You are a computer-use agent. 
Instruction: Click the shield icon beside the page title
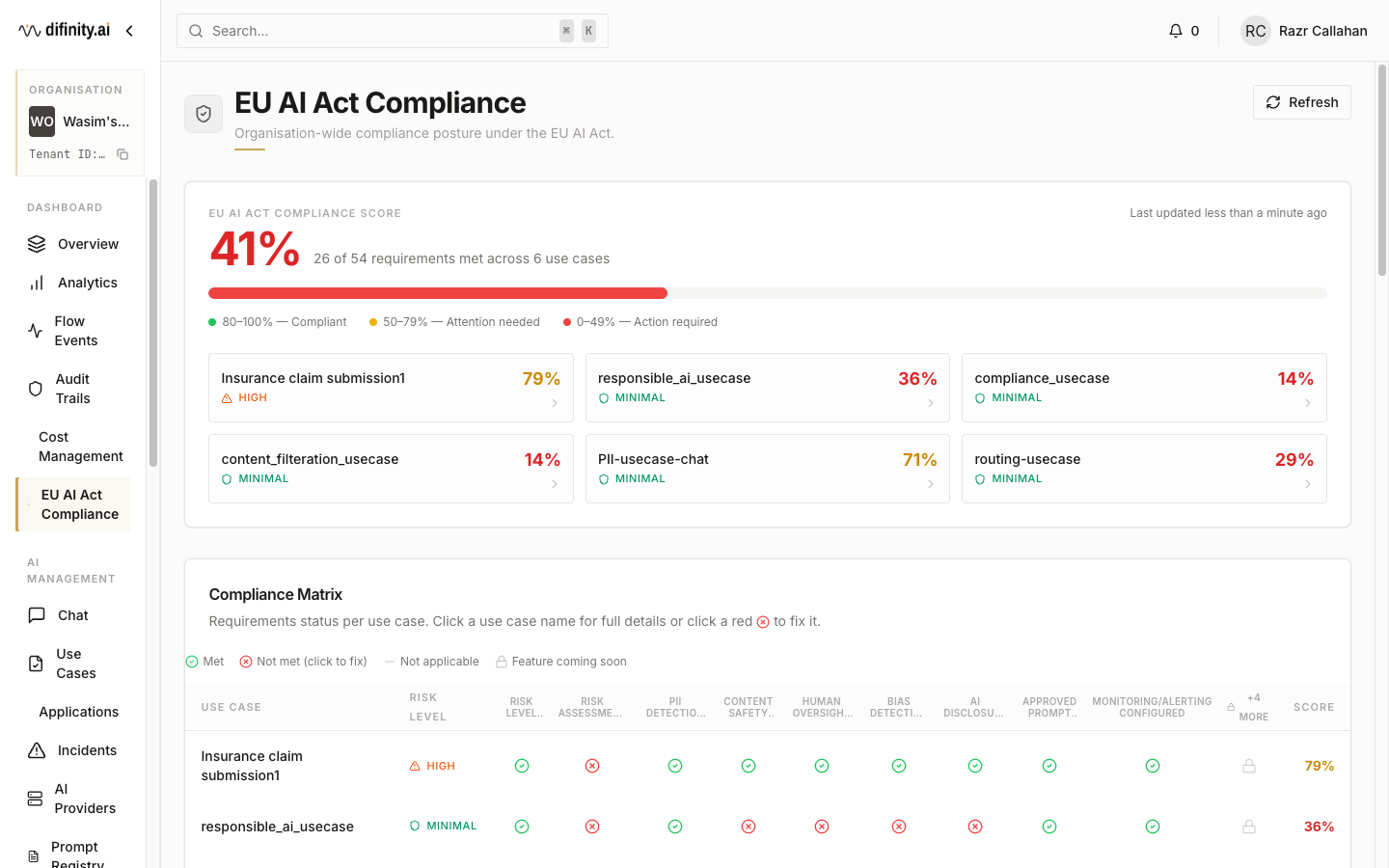tap(204, 114)
